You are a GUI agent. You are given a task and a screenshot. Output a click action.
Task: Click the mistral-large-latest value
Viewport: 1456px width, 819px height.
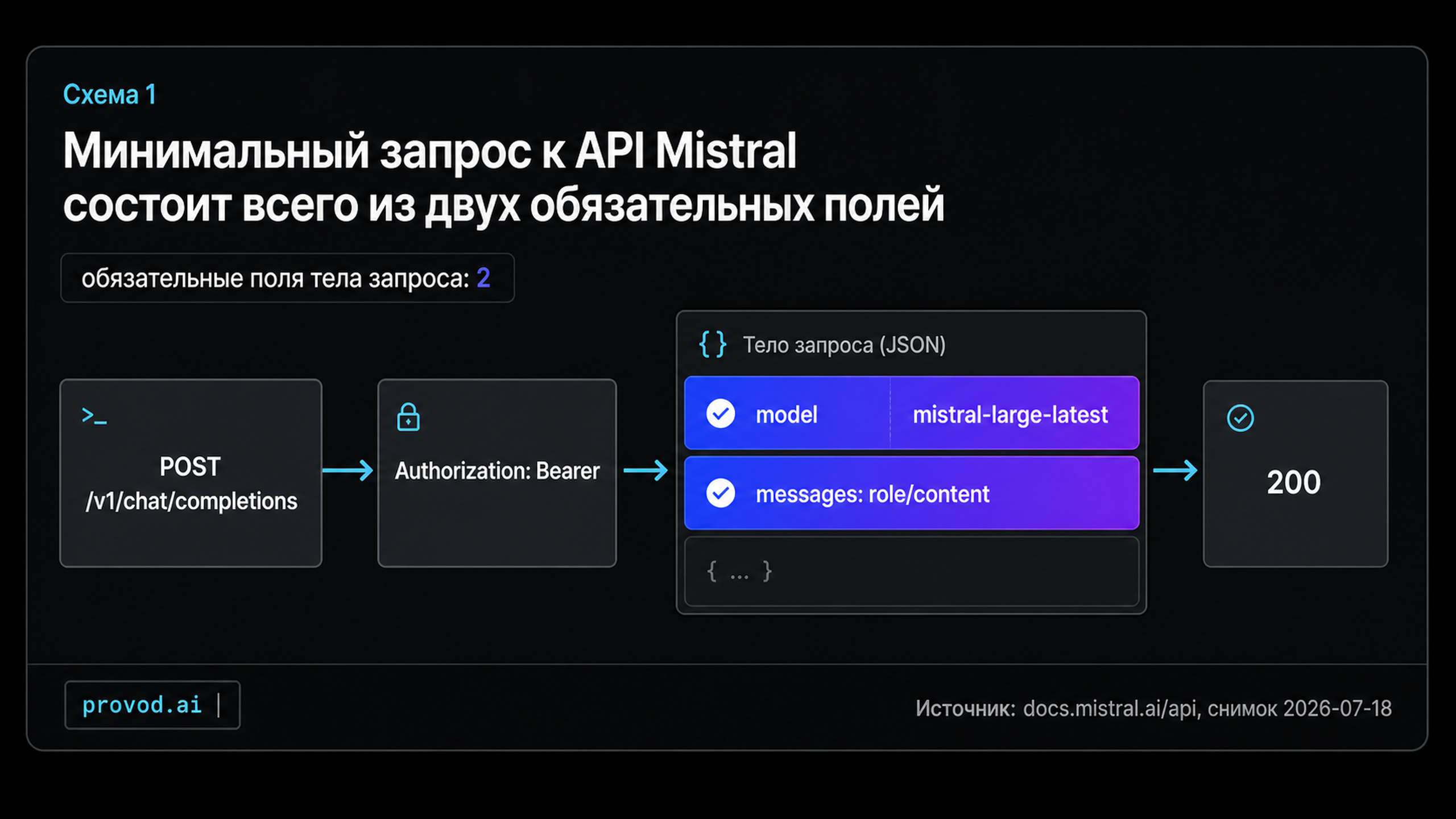click(1010, 415)
